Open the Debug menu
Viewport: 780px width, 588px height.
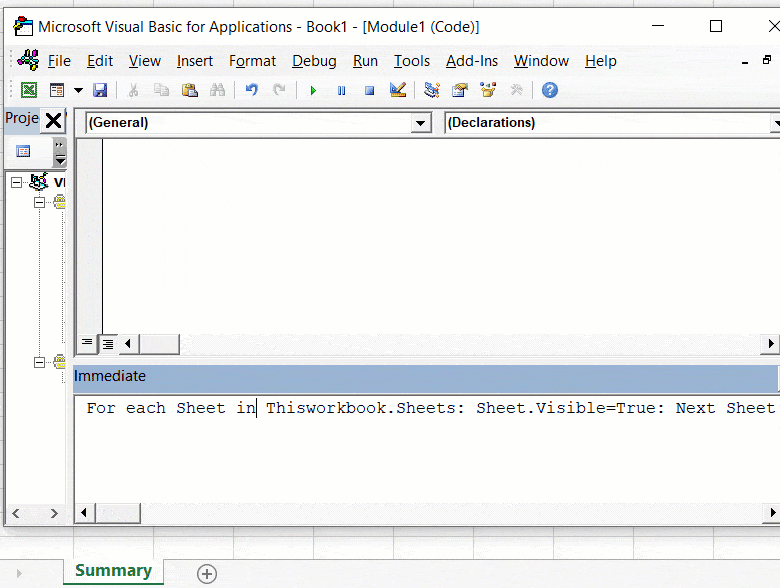[314, 61]
